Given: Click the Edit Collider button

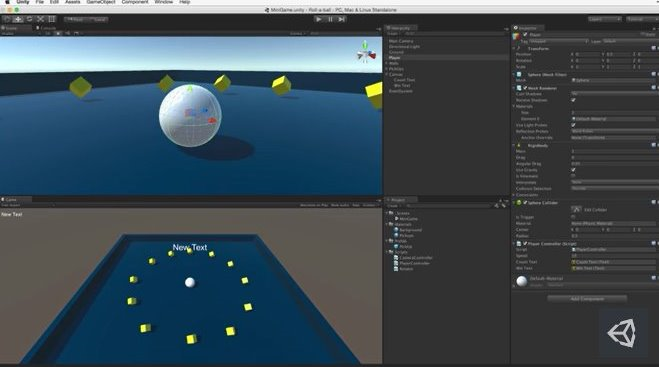Looking at the screenshot, I should click(x=576, y=209).
